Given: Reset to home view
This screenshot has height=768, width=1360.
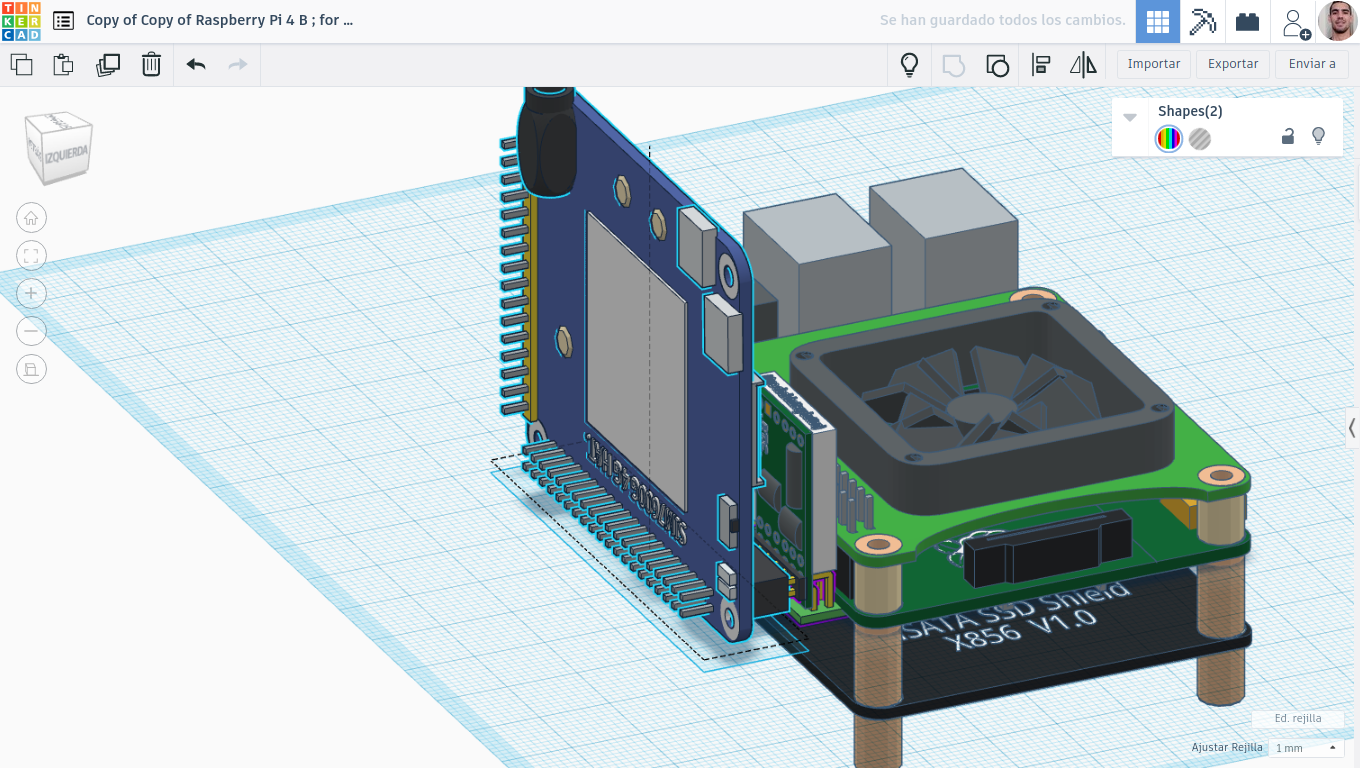Looking at the screenshot, I should (31, 218).
